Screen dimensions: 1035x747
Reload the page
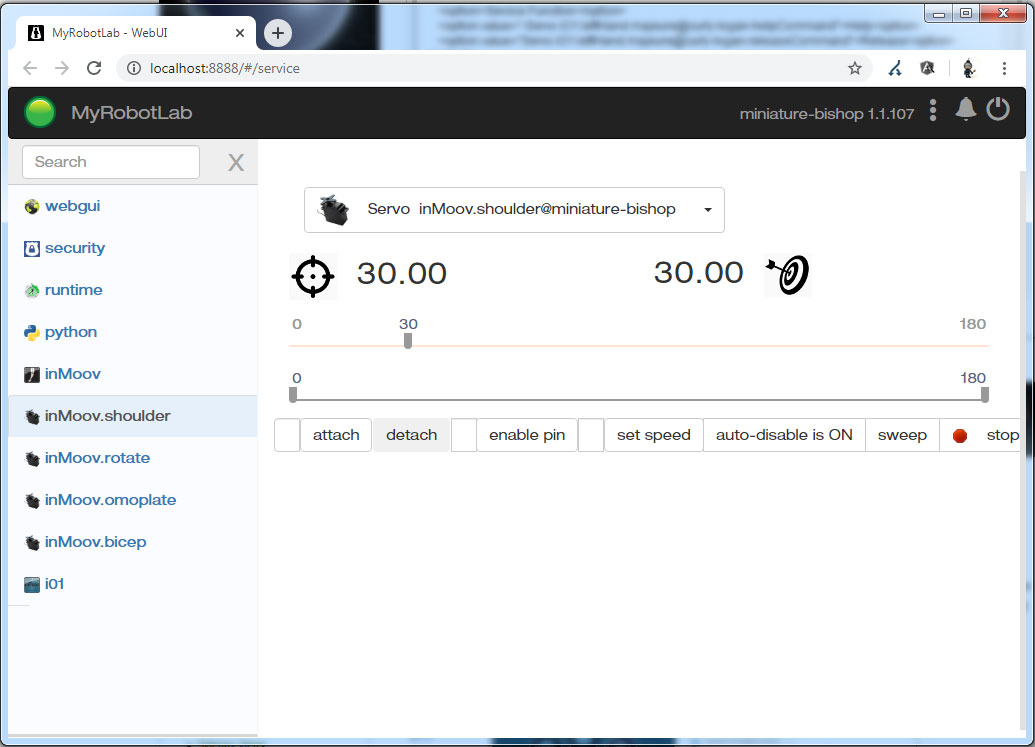[x=94, y=68]
